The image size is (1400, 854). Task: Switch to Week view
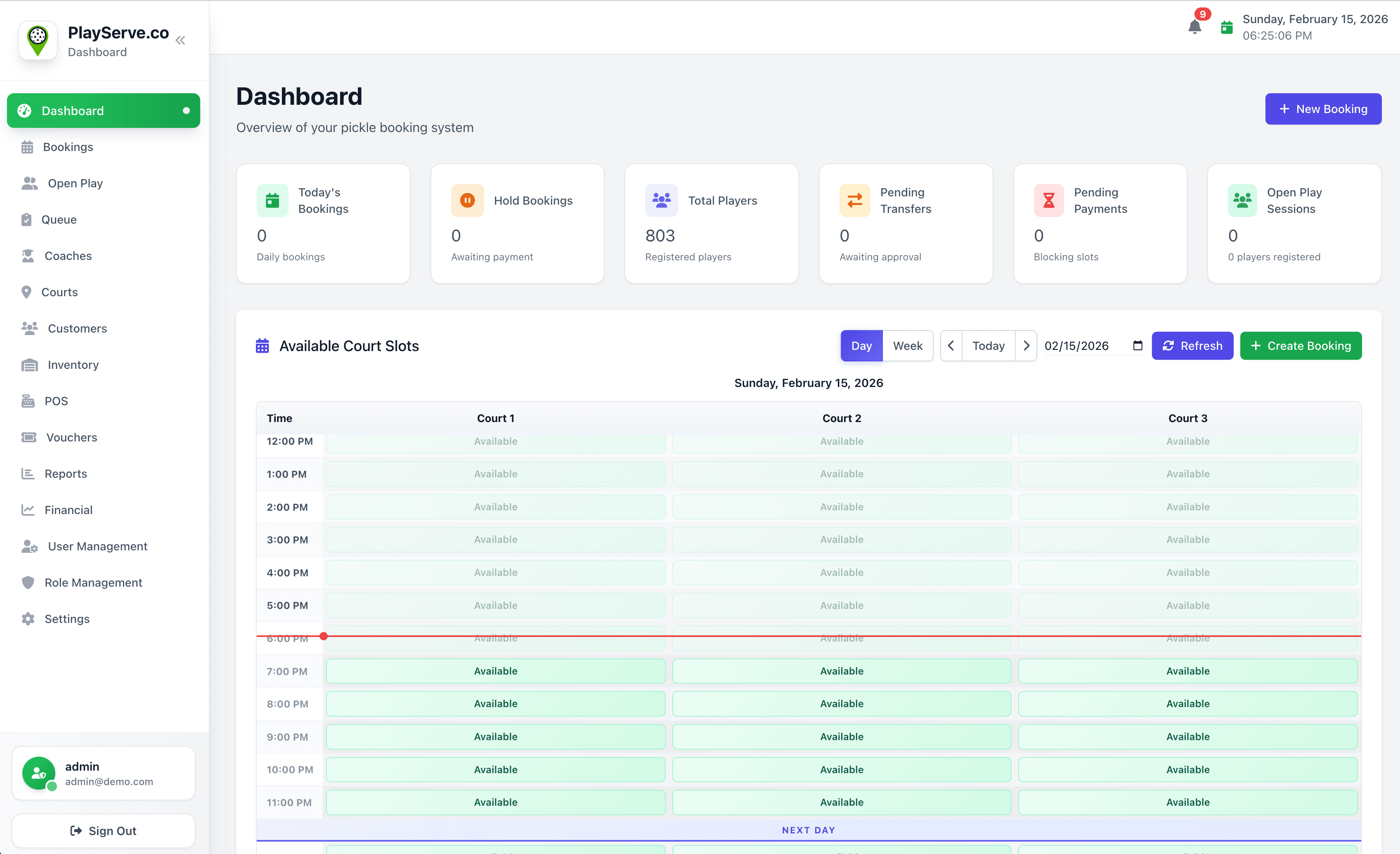click(907, 345)
